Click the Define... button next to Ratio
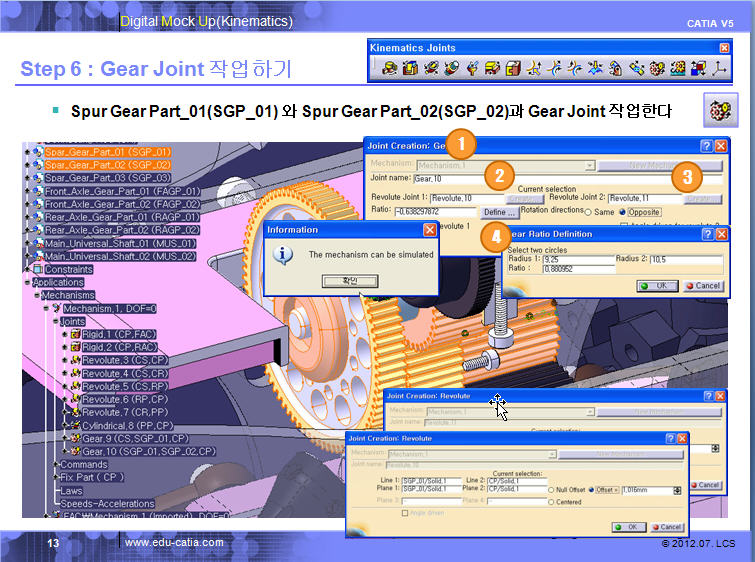 [499, 213]
